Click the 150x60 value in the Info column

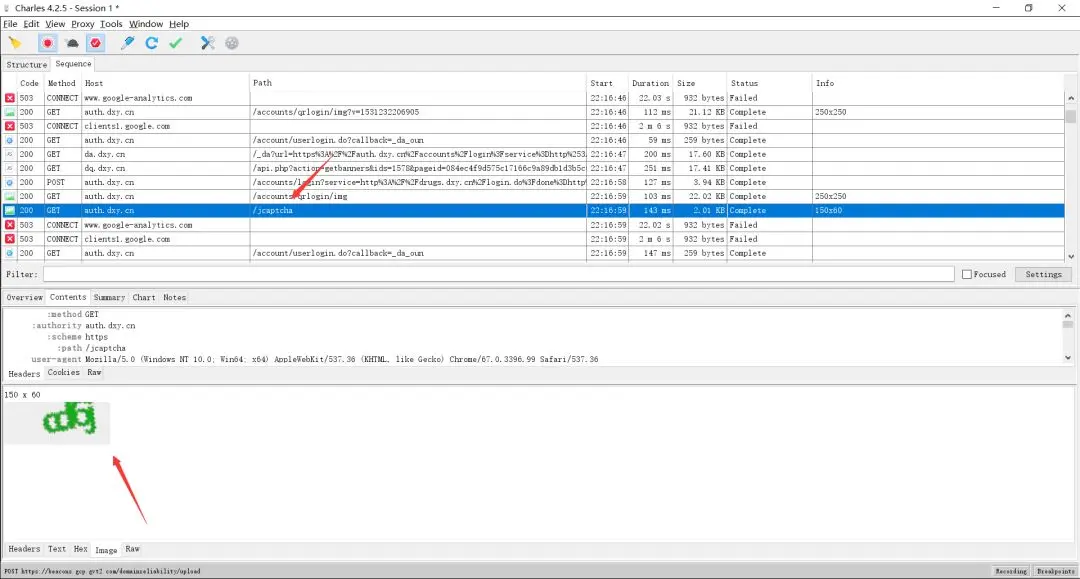829,210
